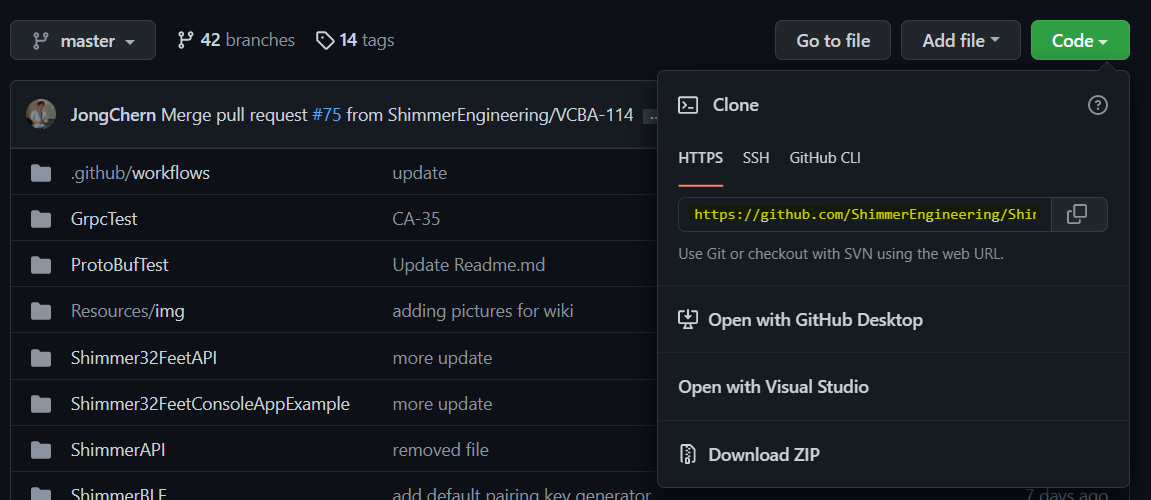
Task: View the 42 branches link
Action: click(x=236, y=40)
